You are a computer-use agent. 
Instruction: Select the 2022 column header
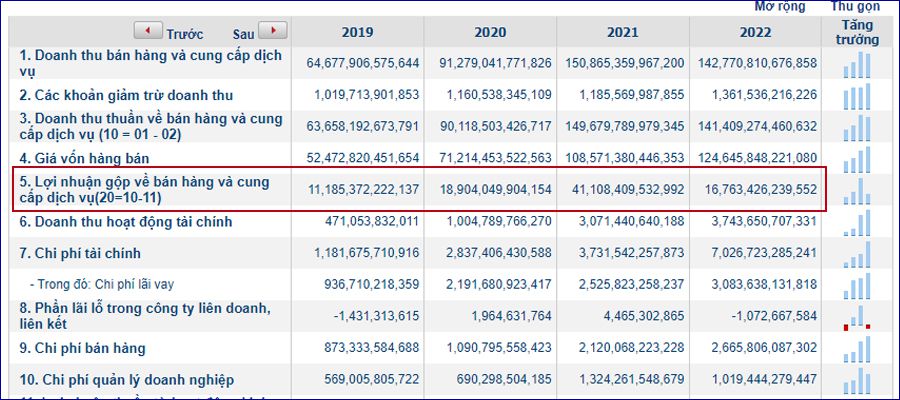click(x=755, y=32)
